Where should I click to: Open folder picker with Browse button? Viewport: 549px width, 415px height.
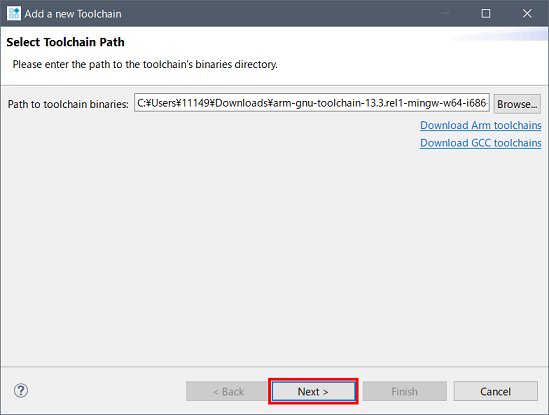[x=517, y=104]
